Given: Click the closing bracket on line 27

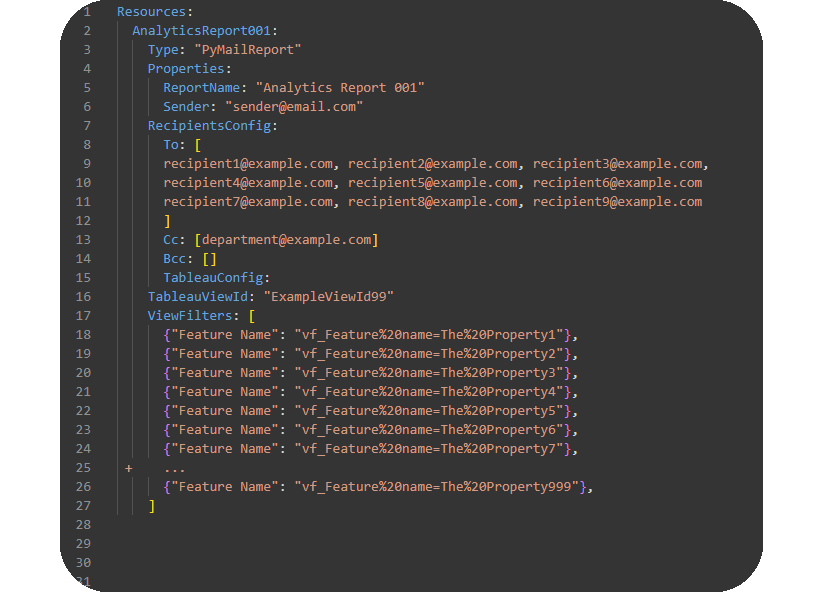Looking at the screenshot, I should [152, 506].
